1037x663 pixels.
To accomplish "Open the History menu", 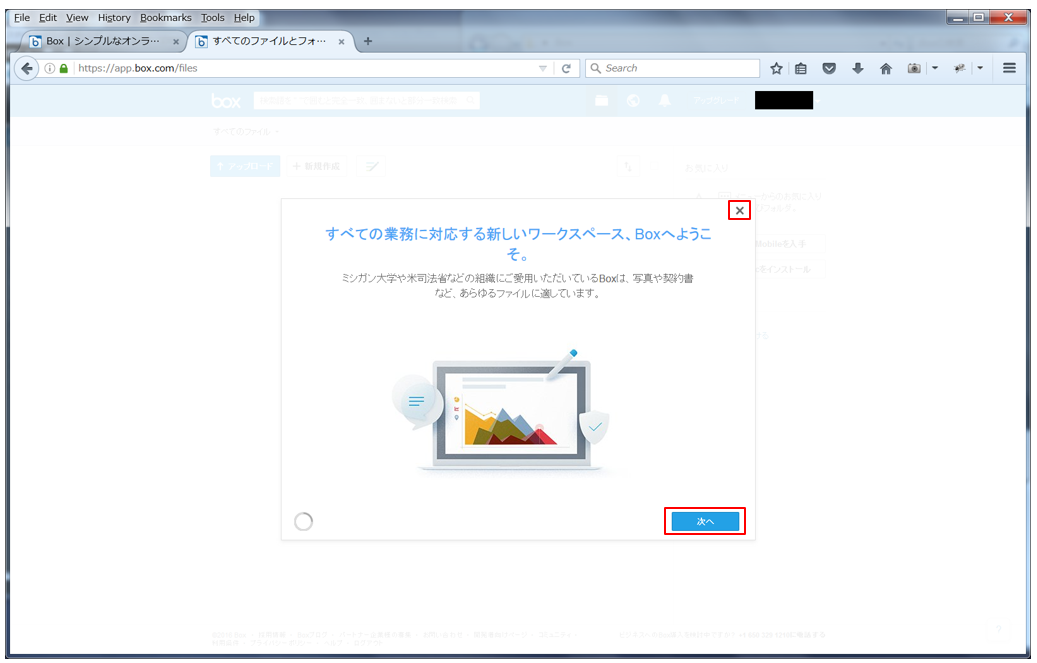I will pyautogui.click(x=114, y=18).
